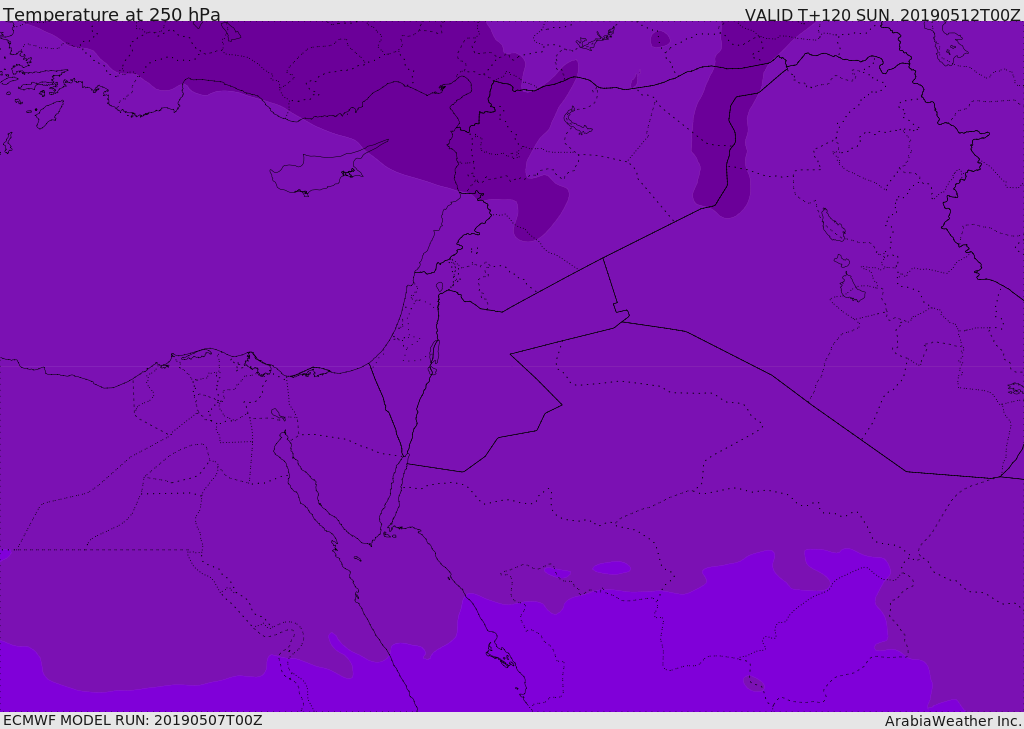Viewport: 1024px width, 729px height.
Task: Click the 'VALID T+120 SUN. 20190512T00Z' label
Action: coord(882,15)
